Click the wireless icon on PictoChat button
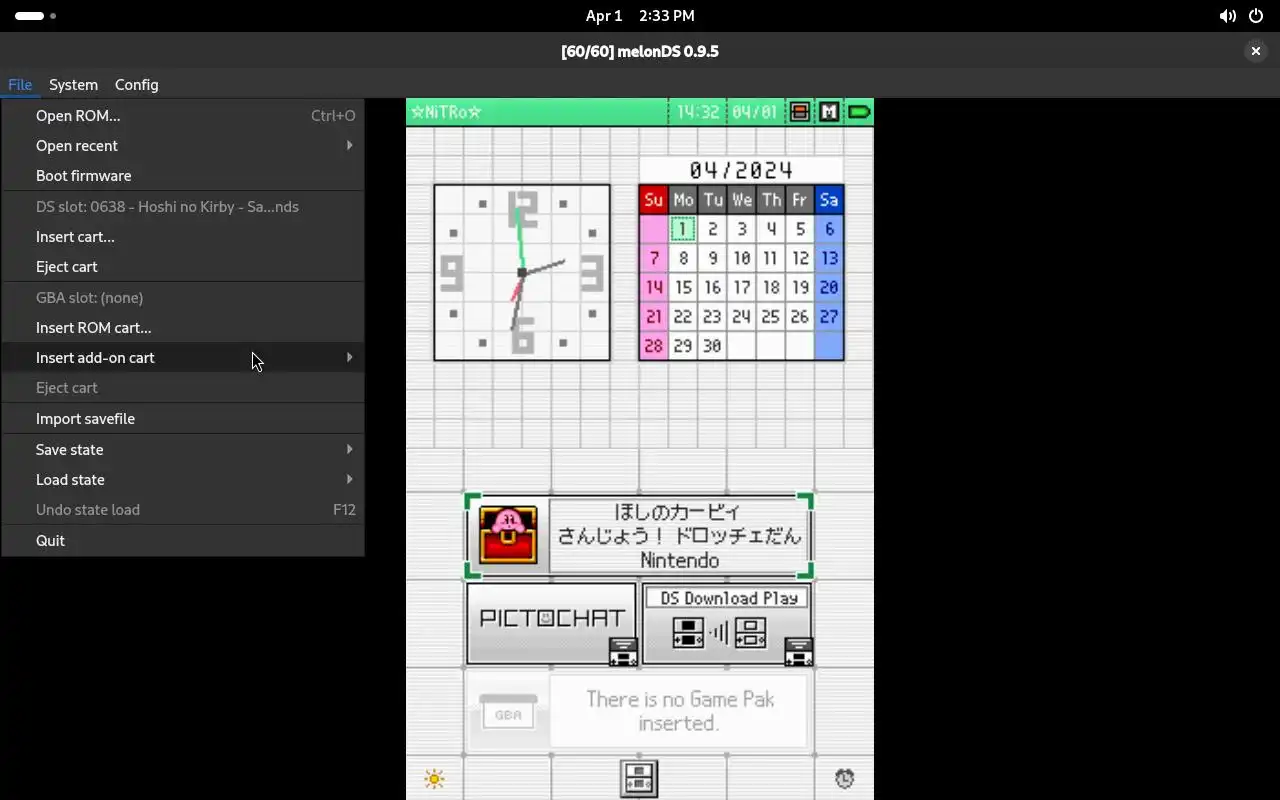The image size is (1280, 800). [623, 652]
